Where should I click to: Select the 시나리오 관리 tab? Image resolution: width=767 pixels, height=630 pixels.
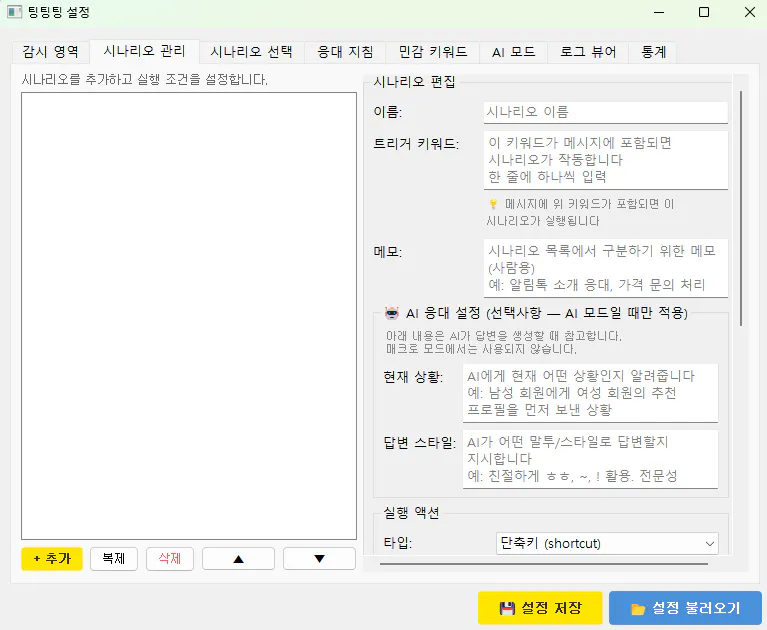tap(144, 51)
